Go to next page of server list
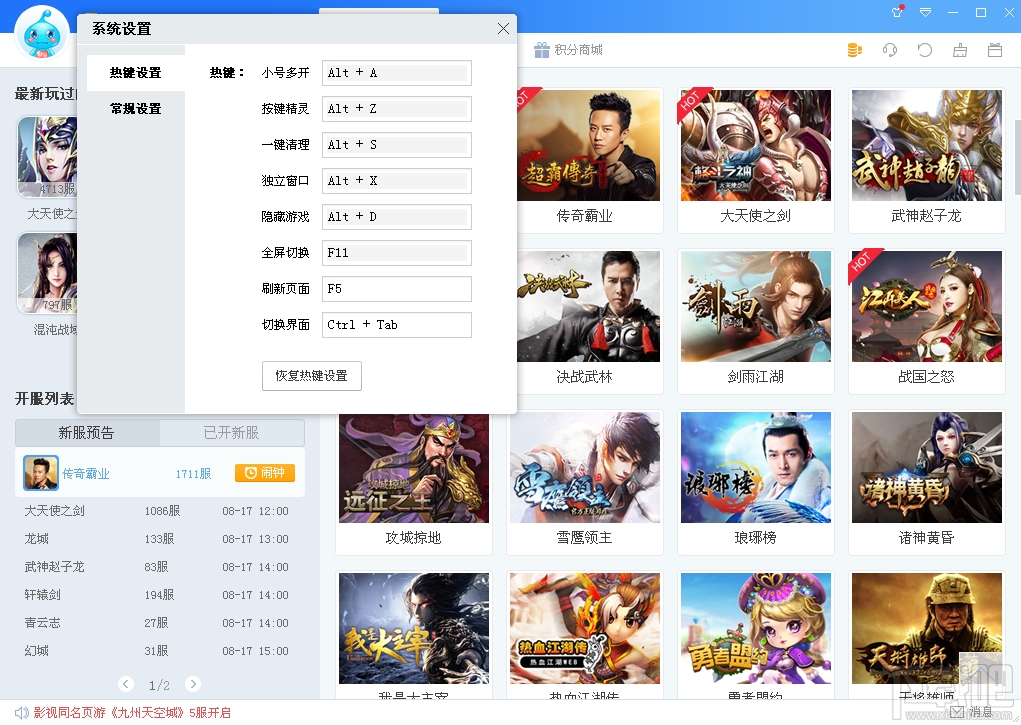Image resolution: width=1021 pixels, height=725 pixels. click(x=193, y=685)
